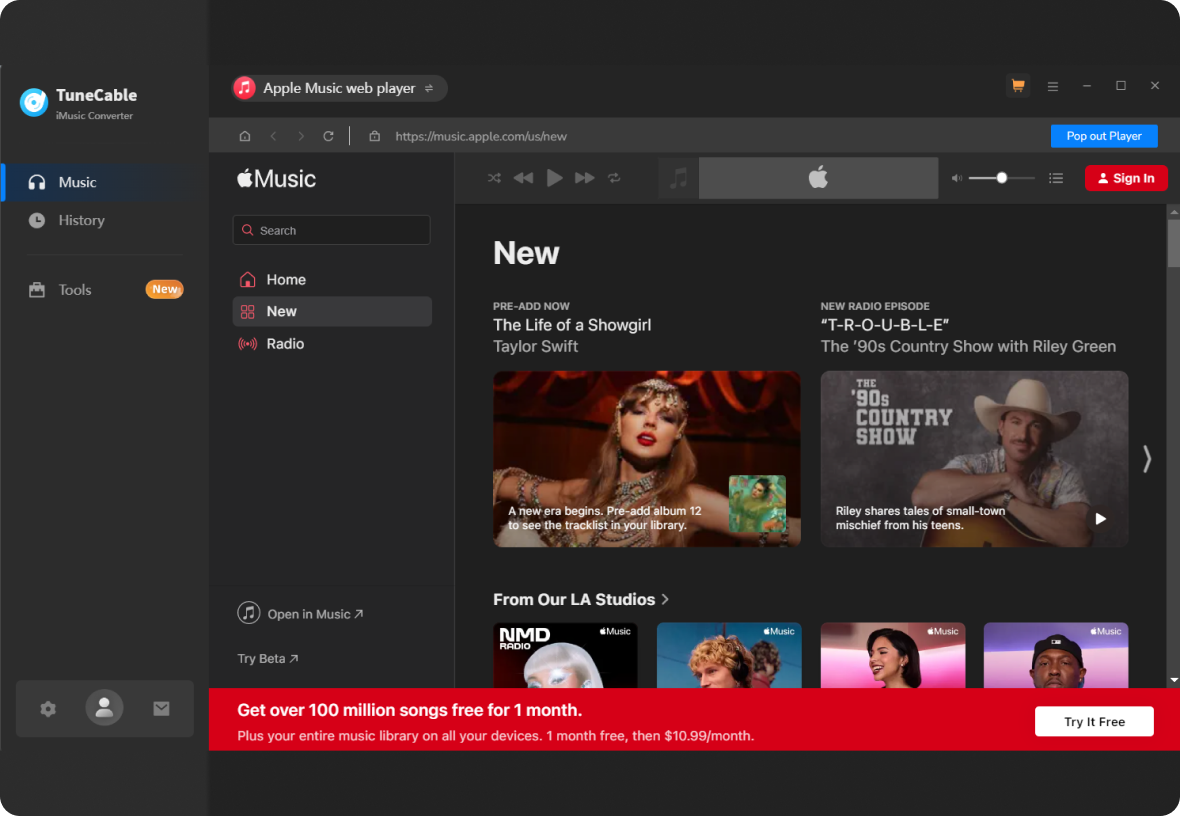Click the Pop out Player button
Viewport: 1180px width, 816px height.
[1104, 135]
